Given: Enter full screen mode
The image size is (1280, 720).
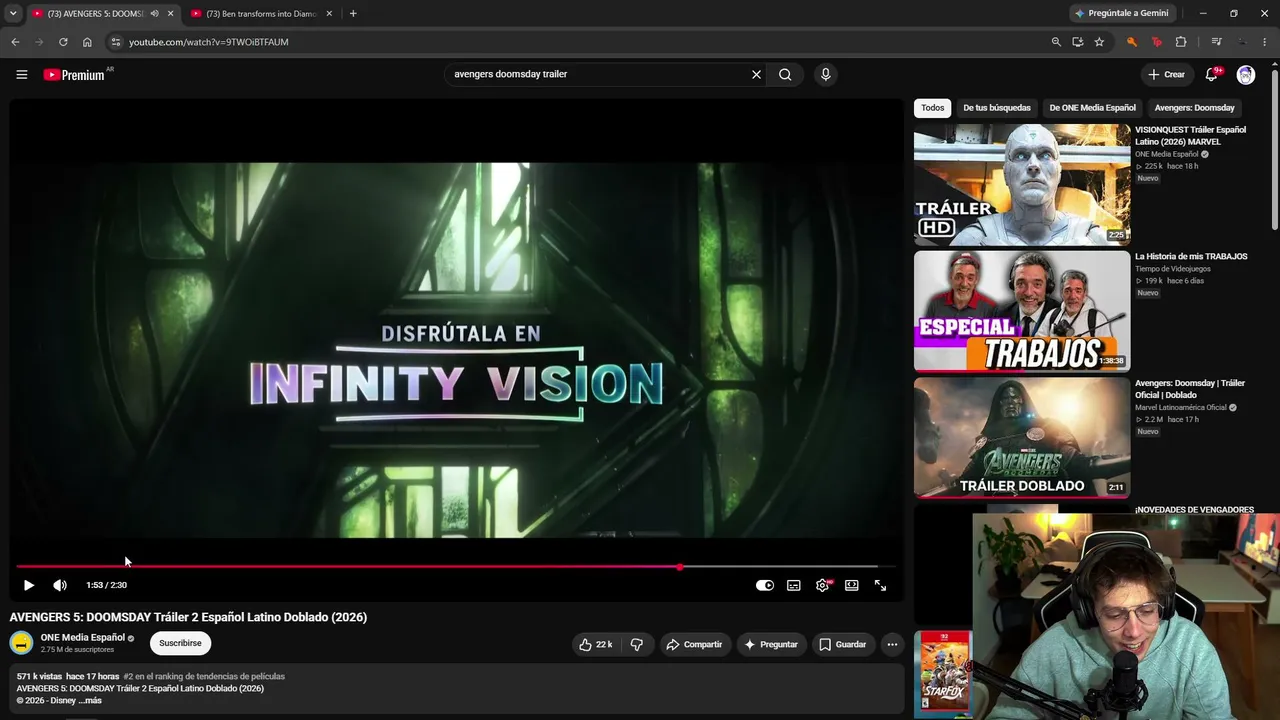Looking at the screenshot, I should coord(880,585).
